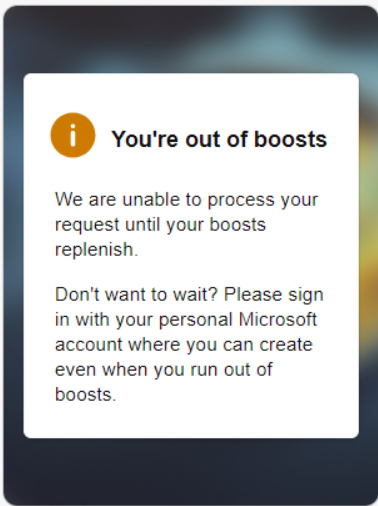Image resolution: width=378 pixels, height=506 pixels.
Task: Click "account where you can create" line
Action: (x=184, y=345)
